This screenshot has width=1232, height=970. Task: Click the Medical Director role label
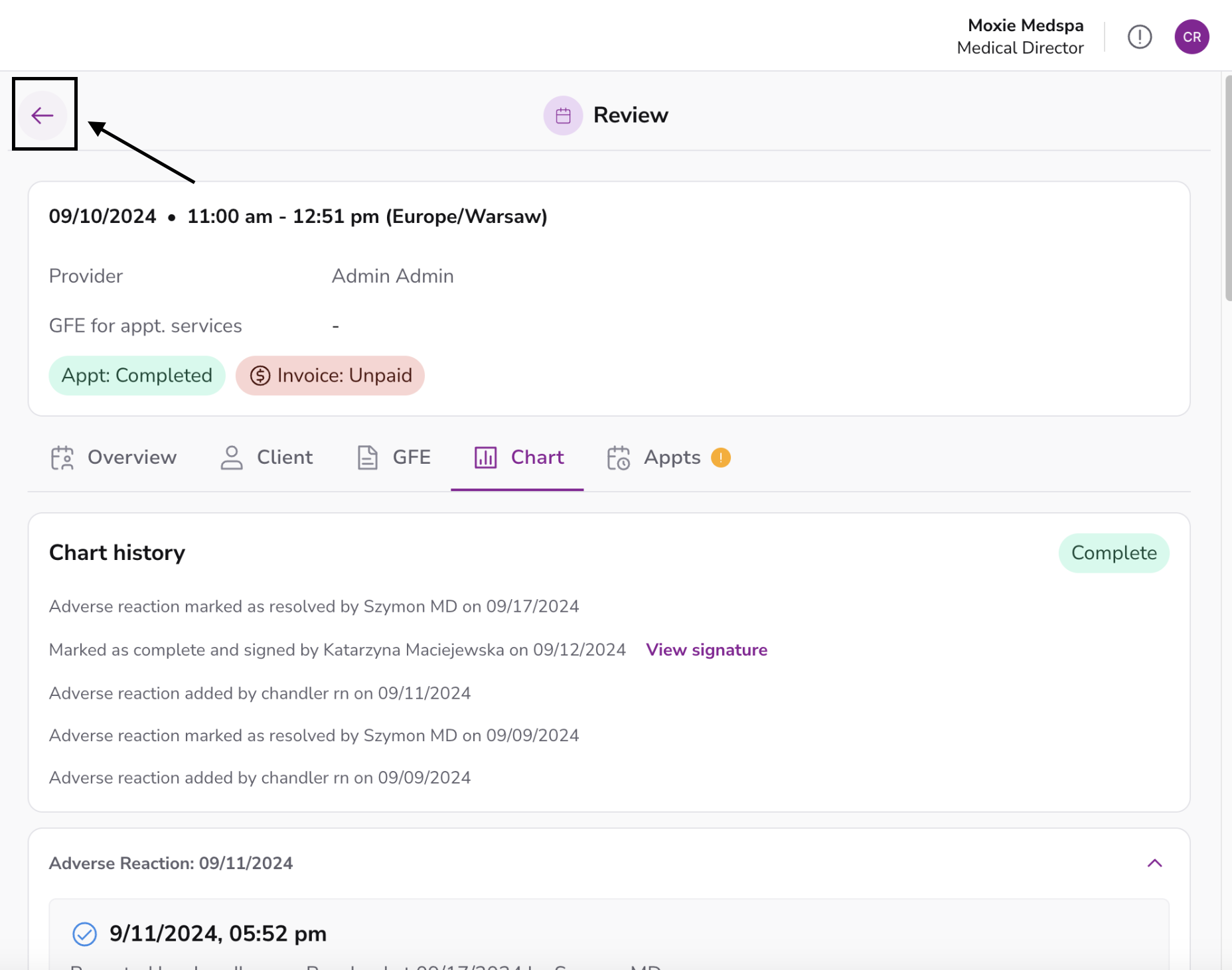pyautogui.click(x=1020, y=48)
